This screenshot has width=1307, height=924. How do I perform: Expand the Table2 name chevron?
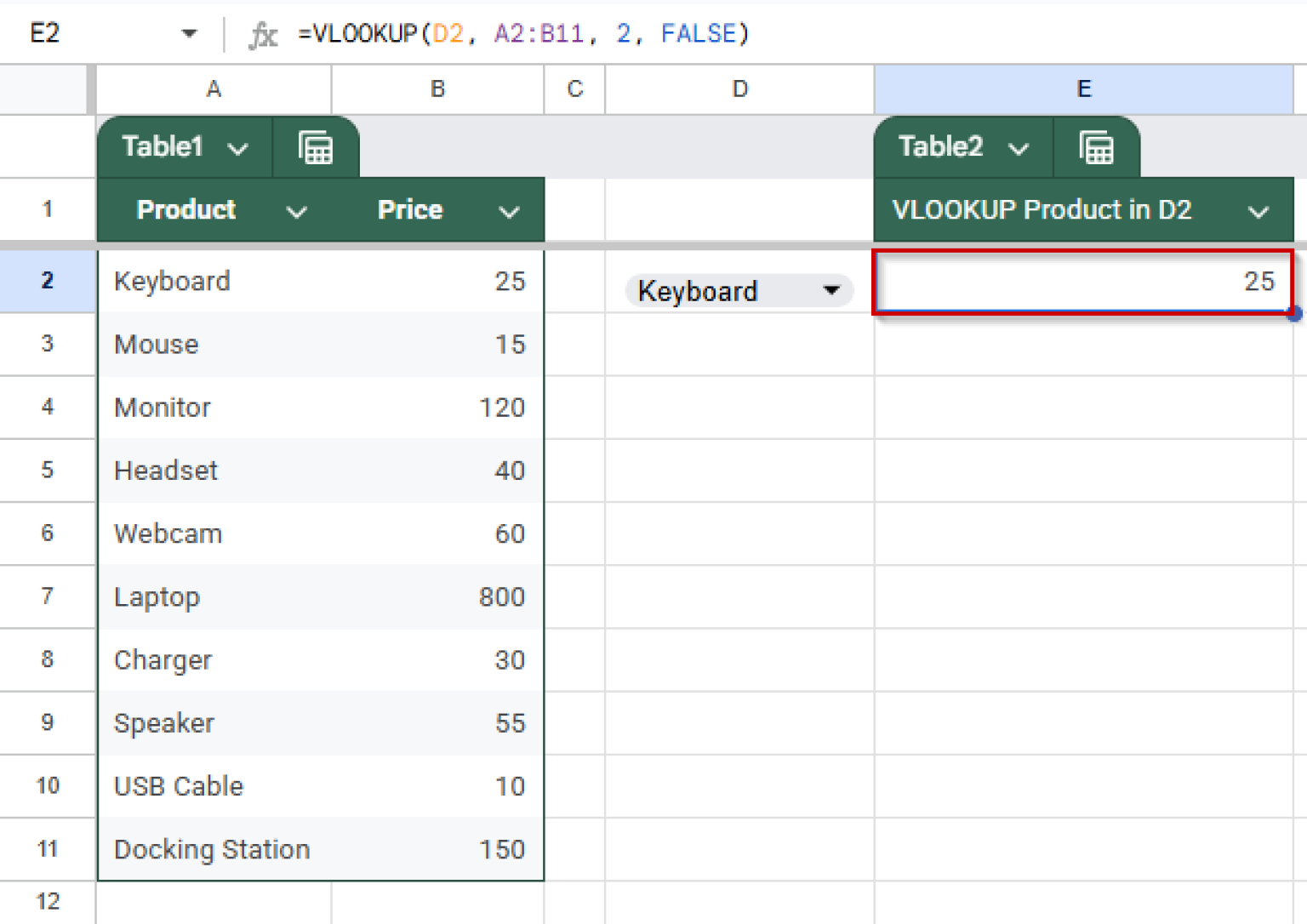point(1020,146)
